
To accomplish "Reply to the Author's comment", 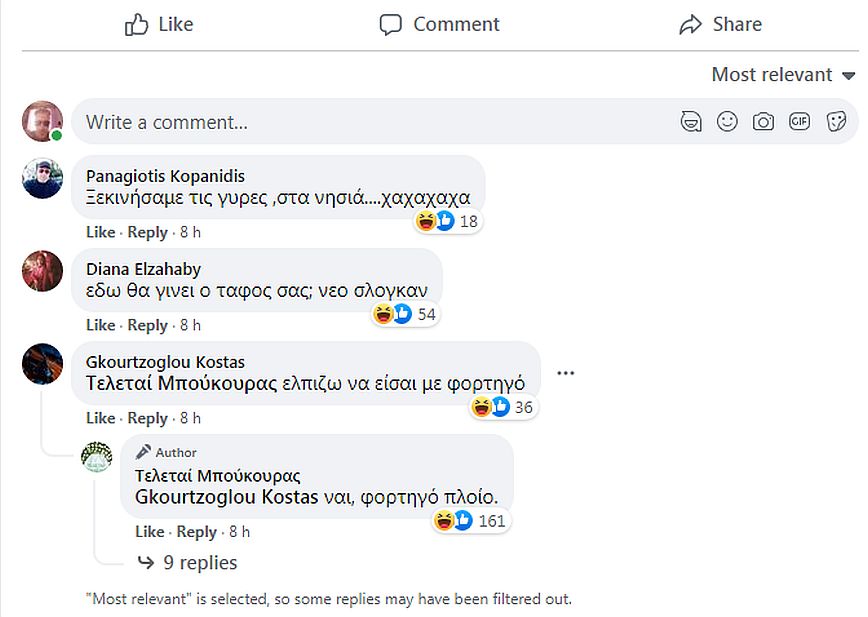I will [196, 531].
